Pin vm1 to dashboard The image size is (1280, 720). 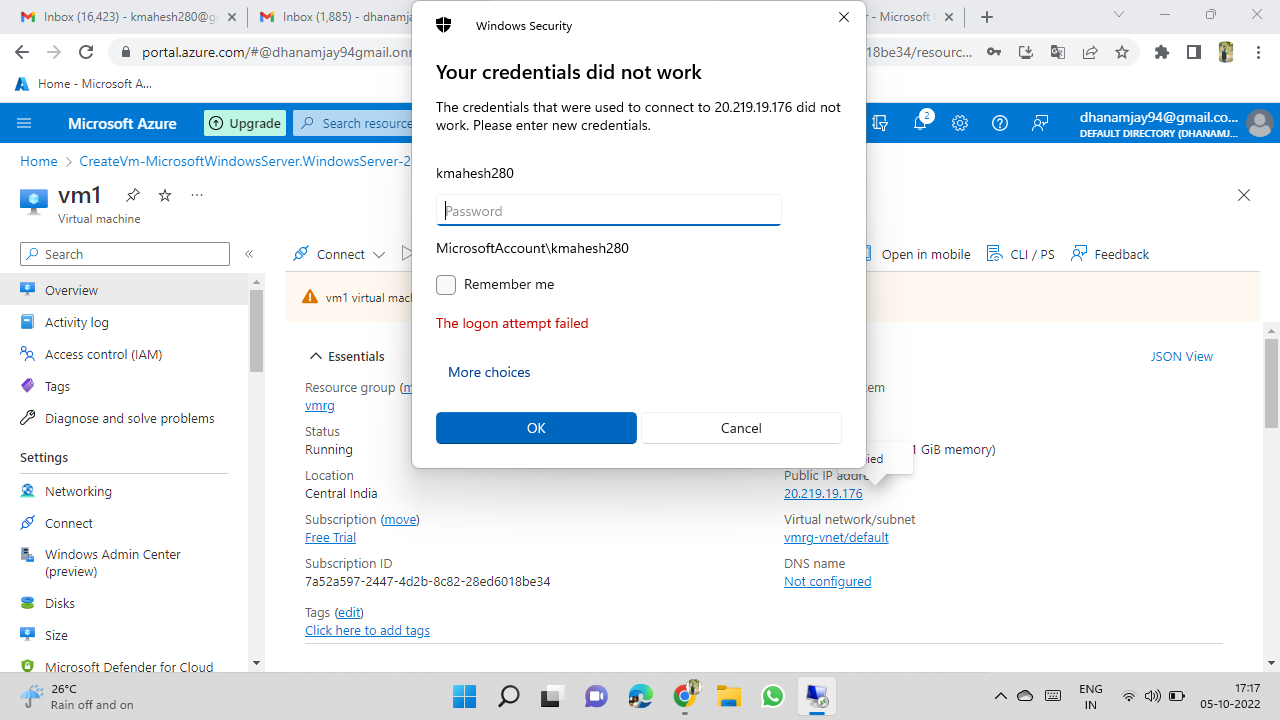132,196
